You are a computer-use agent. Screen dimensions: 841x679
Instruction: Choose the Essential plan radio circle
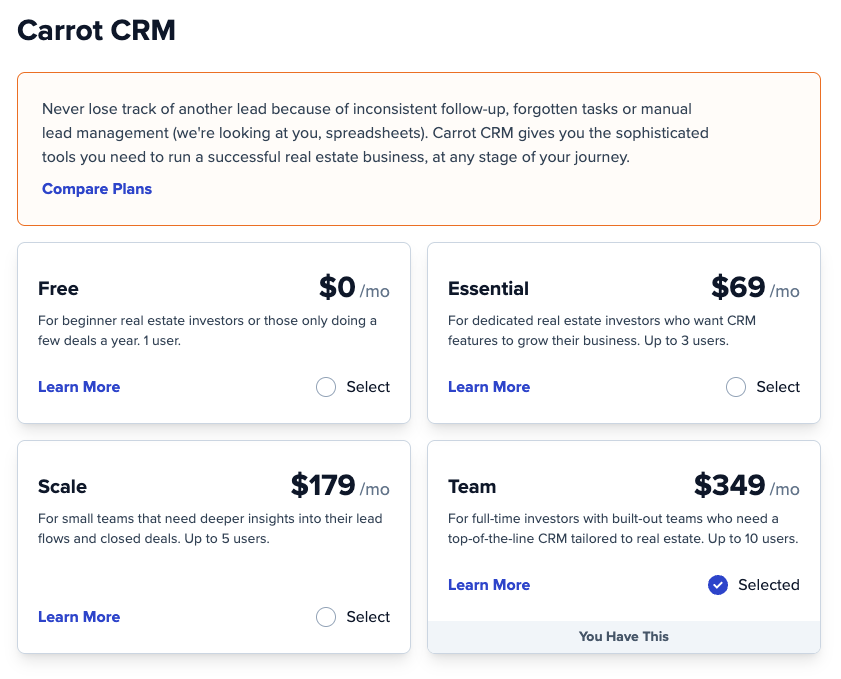coord(735,387)
